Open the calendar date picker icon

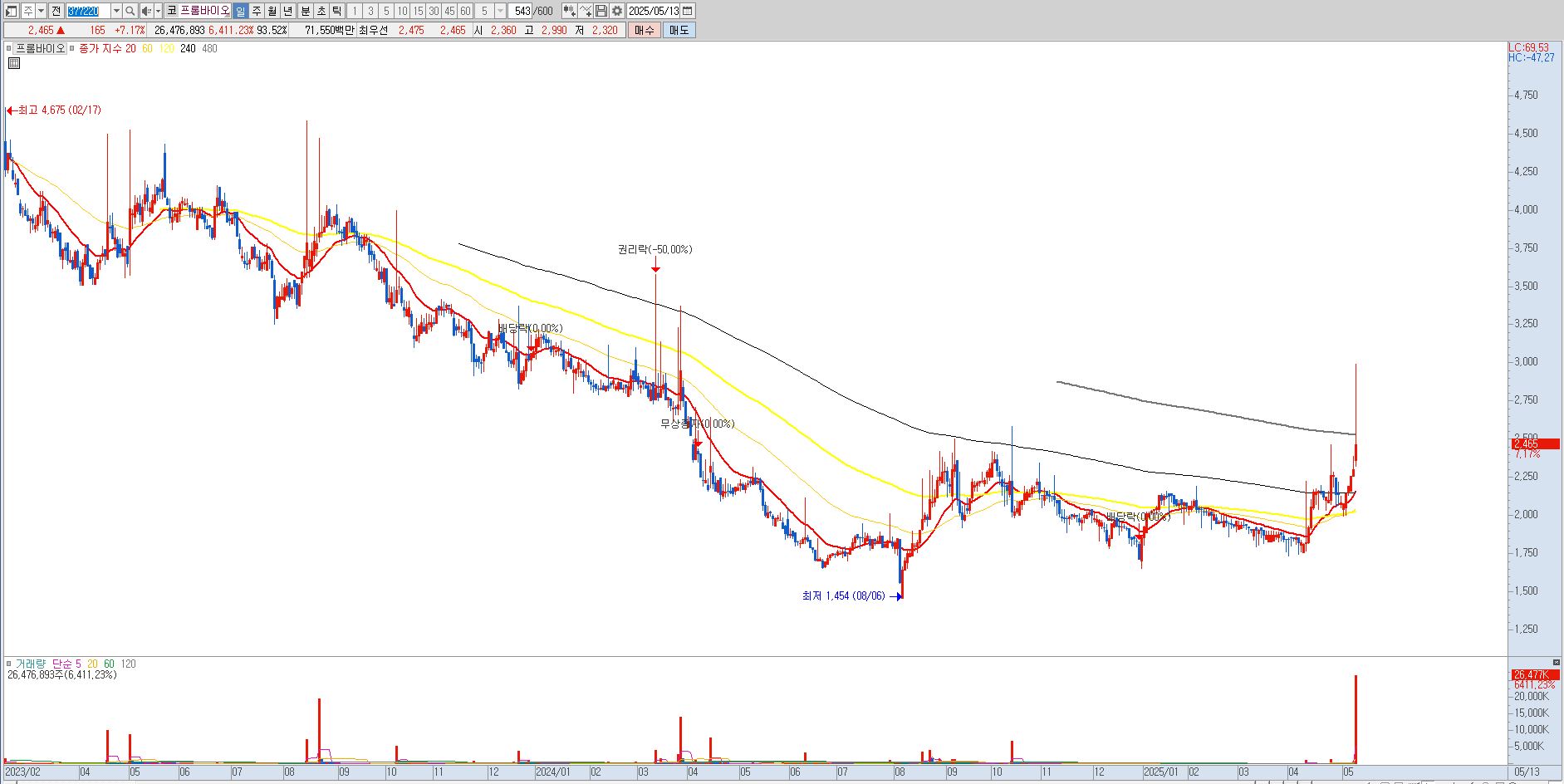[x=687, y=11]
